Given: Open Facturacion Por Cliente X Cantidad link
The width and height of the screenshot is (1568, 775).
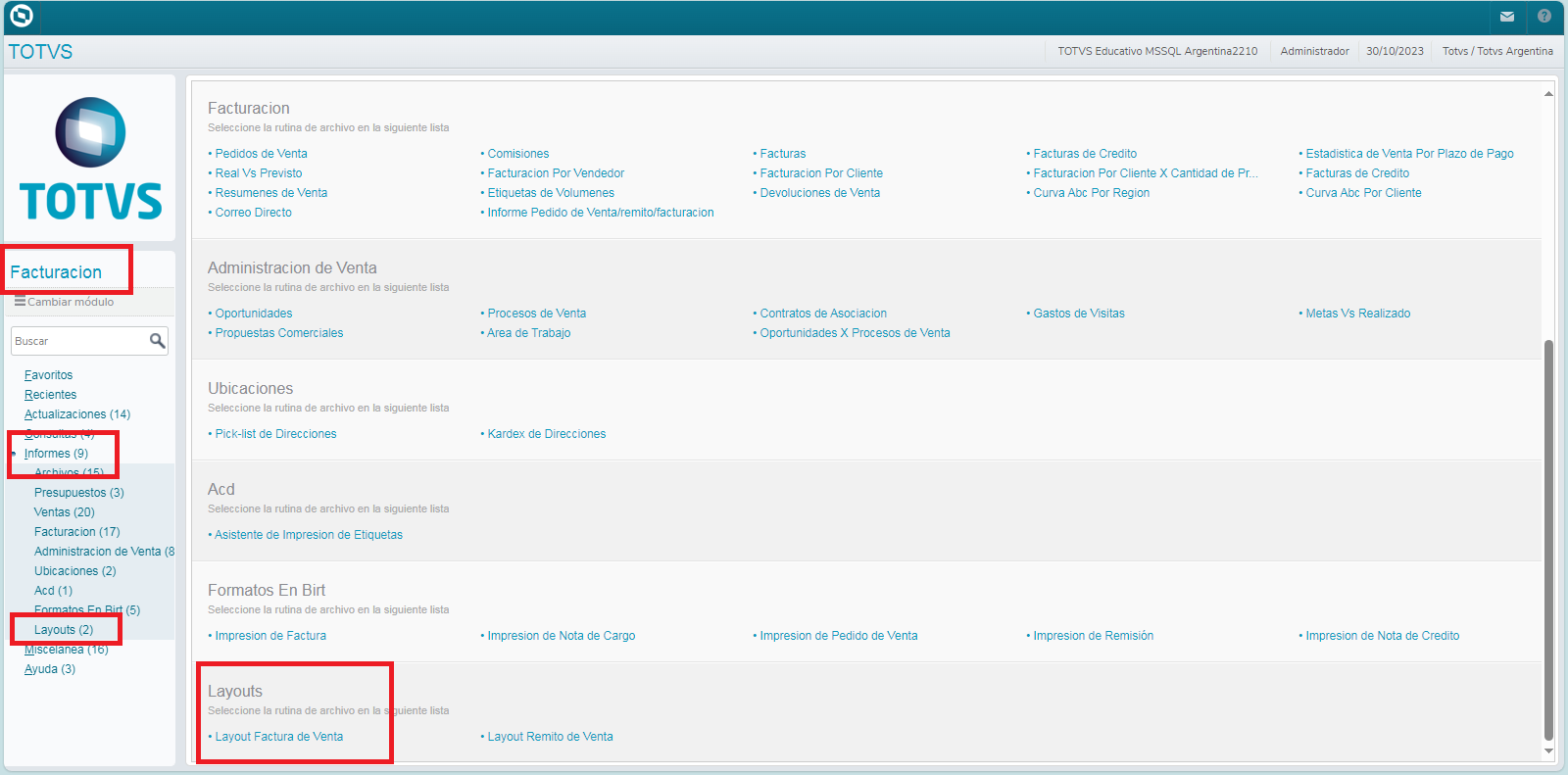Looking at the screenshot, I should point(1146,173).
